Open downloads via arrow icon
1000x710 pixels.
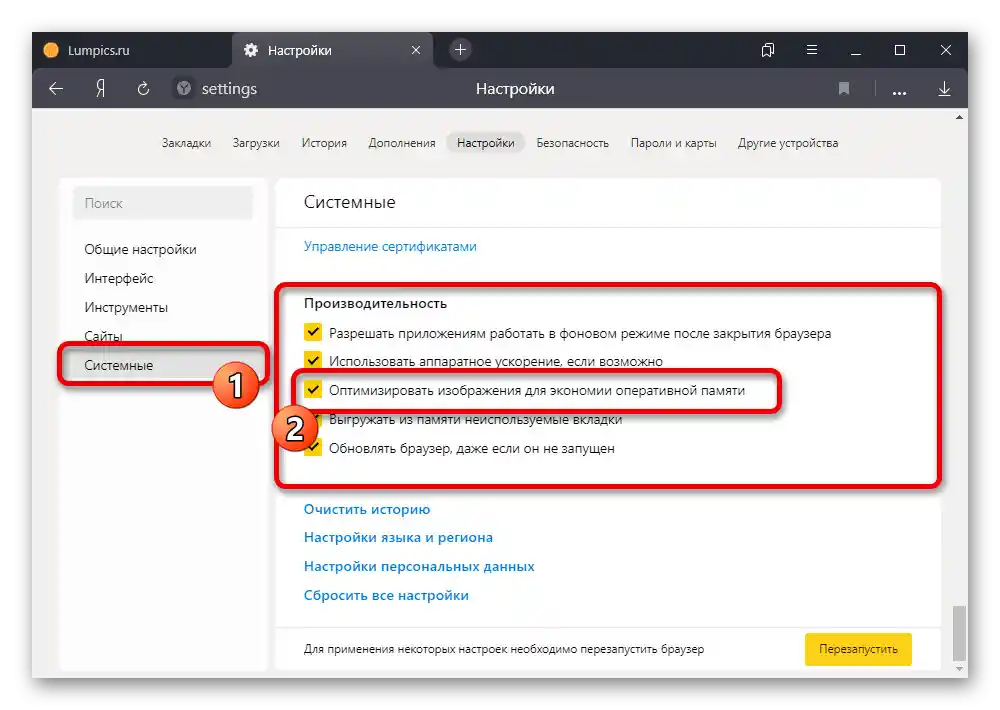pos(945,89)
